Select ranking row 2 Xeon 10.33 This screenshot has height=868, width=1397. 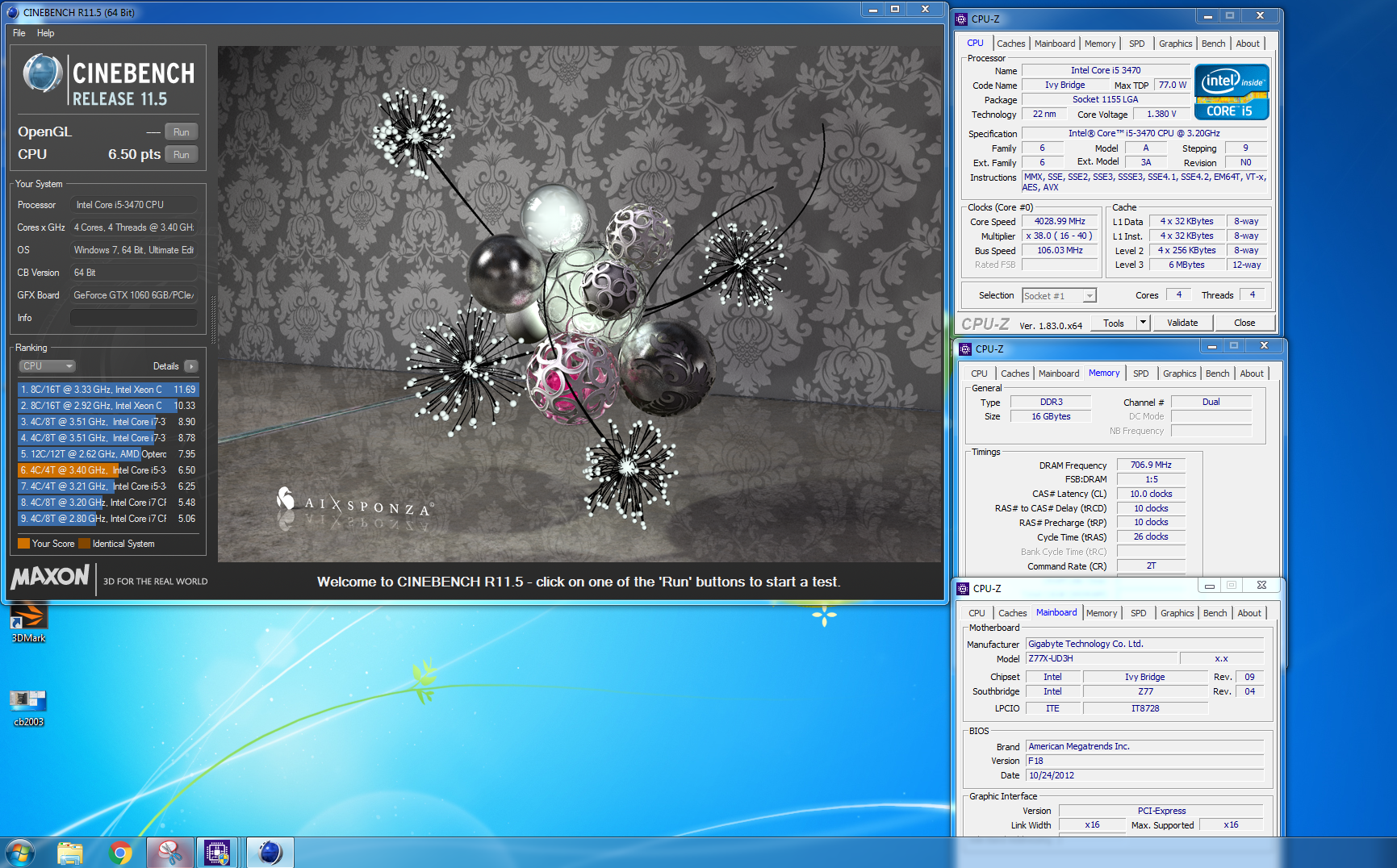pyautogui.click(x=107, y=406)
